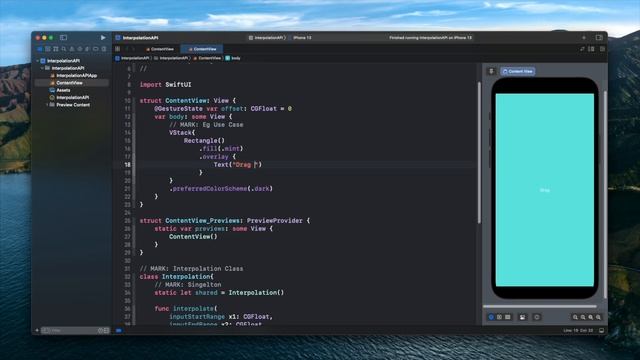Switch to the highlighted ContentView tab

pyautogui.click(x=202, y=49)
